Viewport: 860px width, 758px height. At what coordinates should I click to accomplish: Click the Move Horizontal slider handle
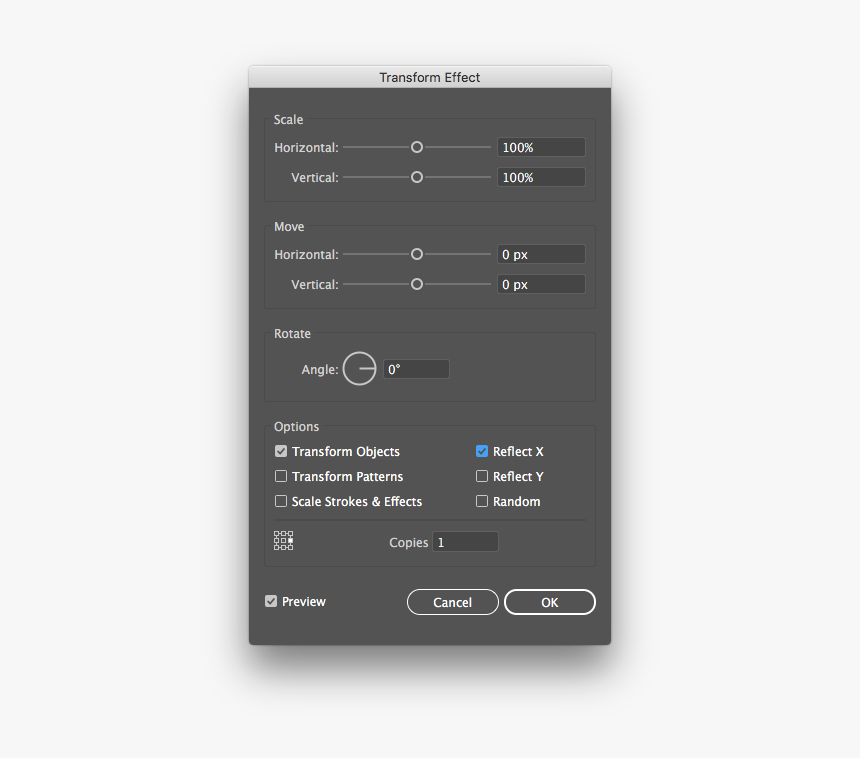(x=417, y=254)
